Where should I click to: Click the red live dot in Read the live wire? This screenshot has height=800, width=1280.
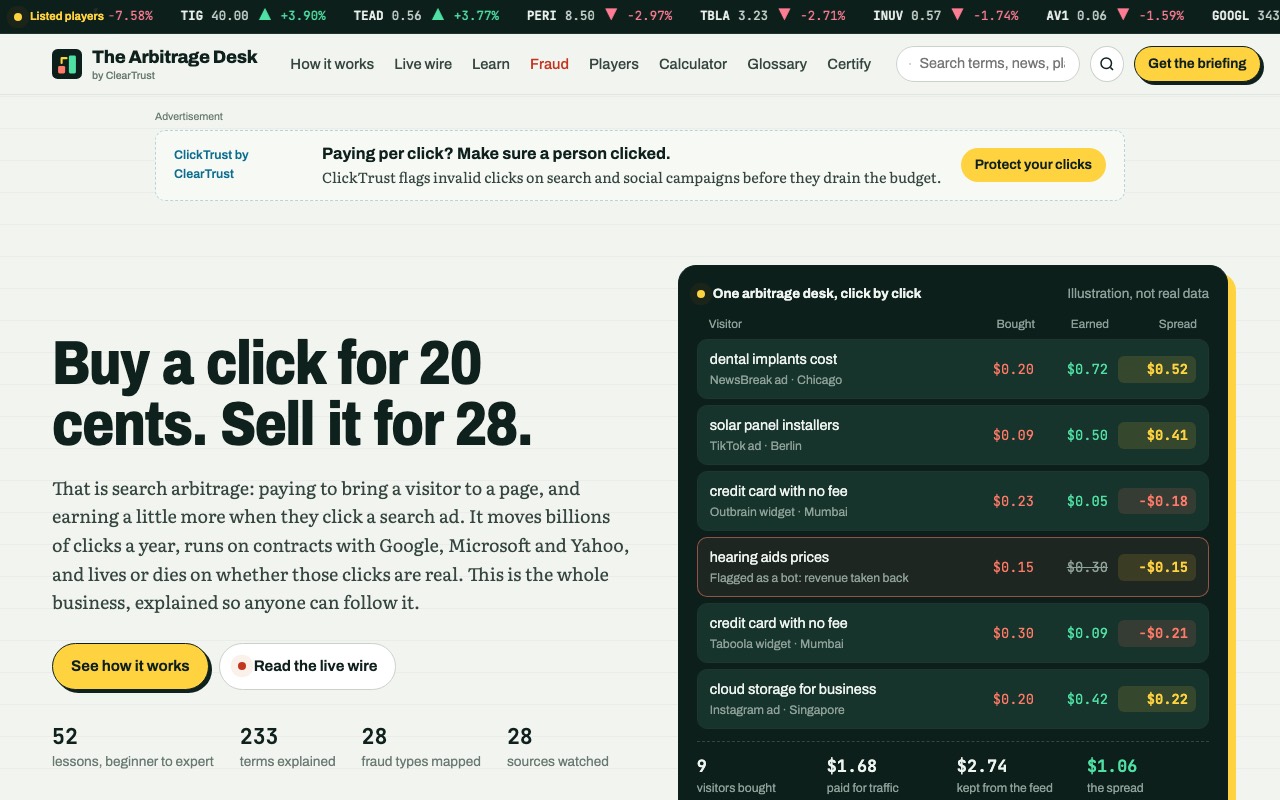pyautogui.click(x=241, y=666)
